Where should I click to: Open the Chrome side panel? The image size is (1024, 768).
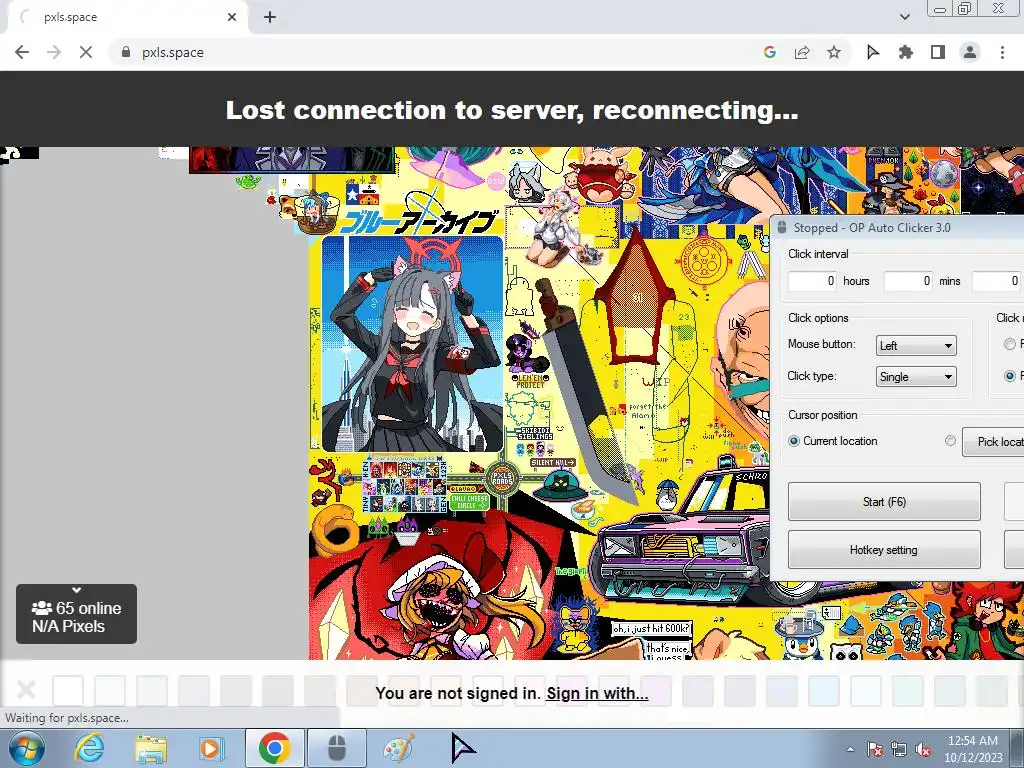[938, 52]
